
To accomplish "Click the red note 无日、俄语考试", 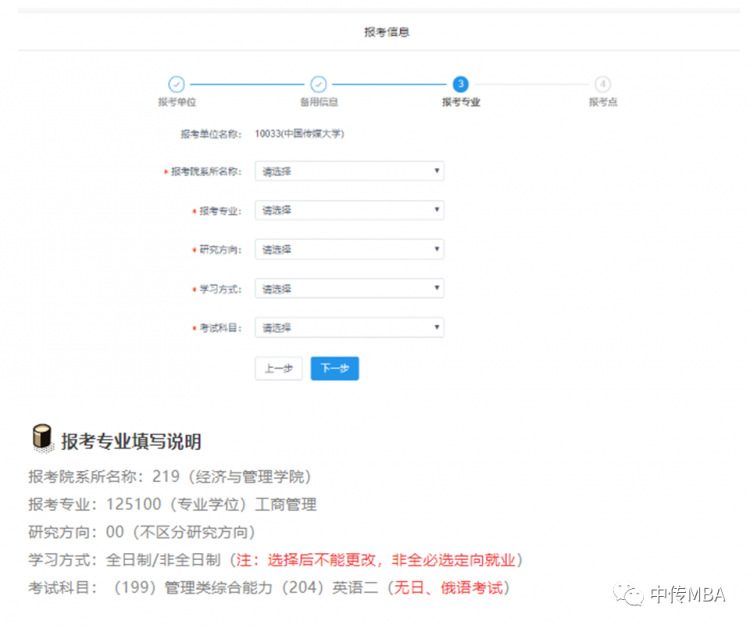I will tap(449, 587).
